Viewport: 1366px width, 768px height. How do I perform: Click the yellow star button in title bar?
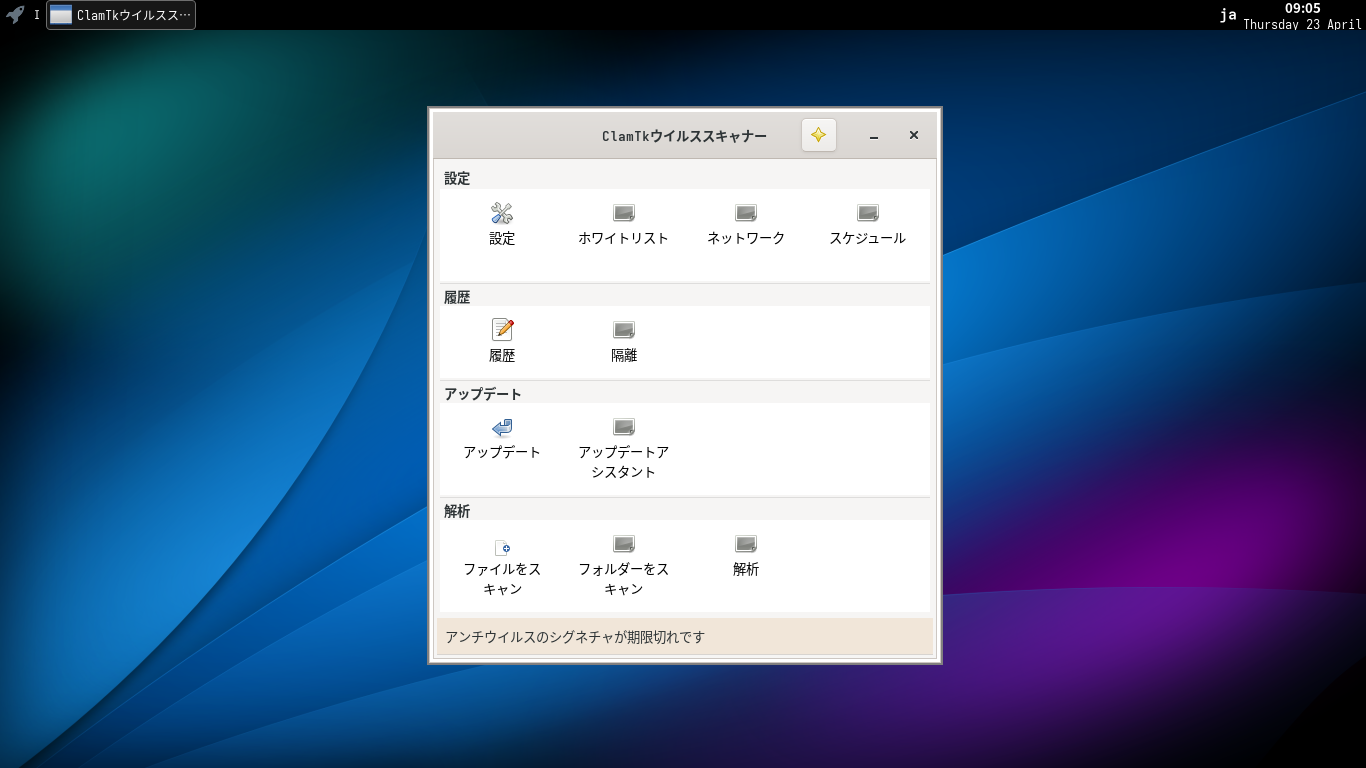[819, 135]
